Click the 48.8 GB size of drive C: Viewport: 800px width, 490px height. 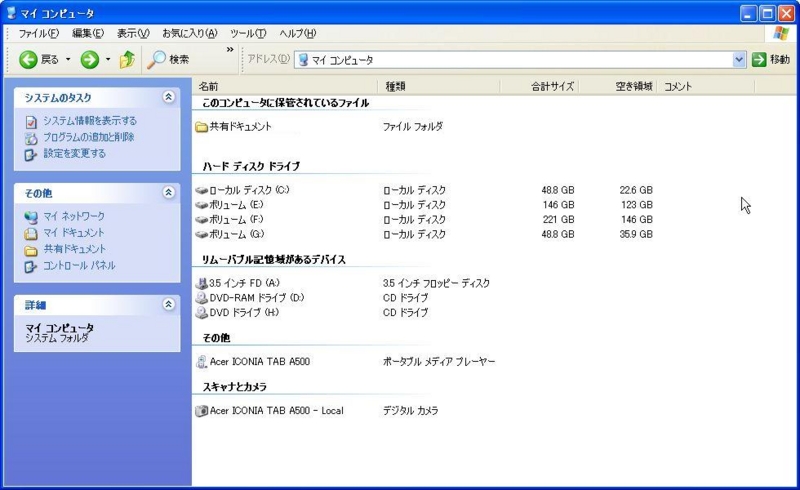tap(558, 190)
